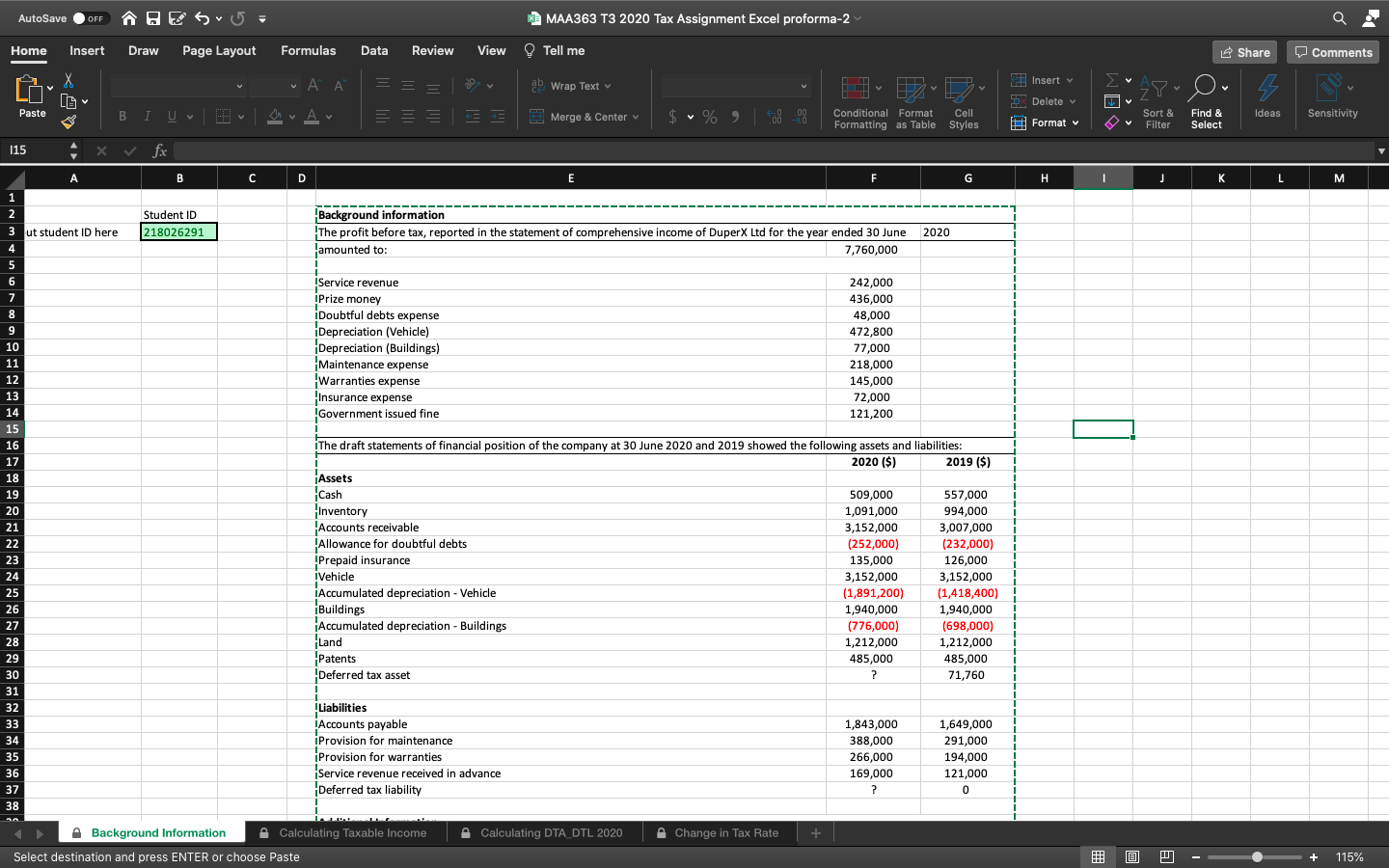
Task: Click the Redo arrow
Action: point(238,18)
